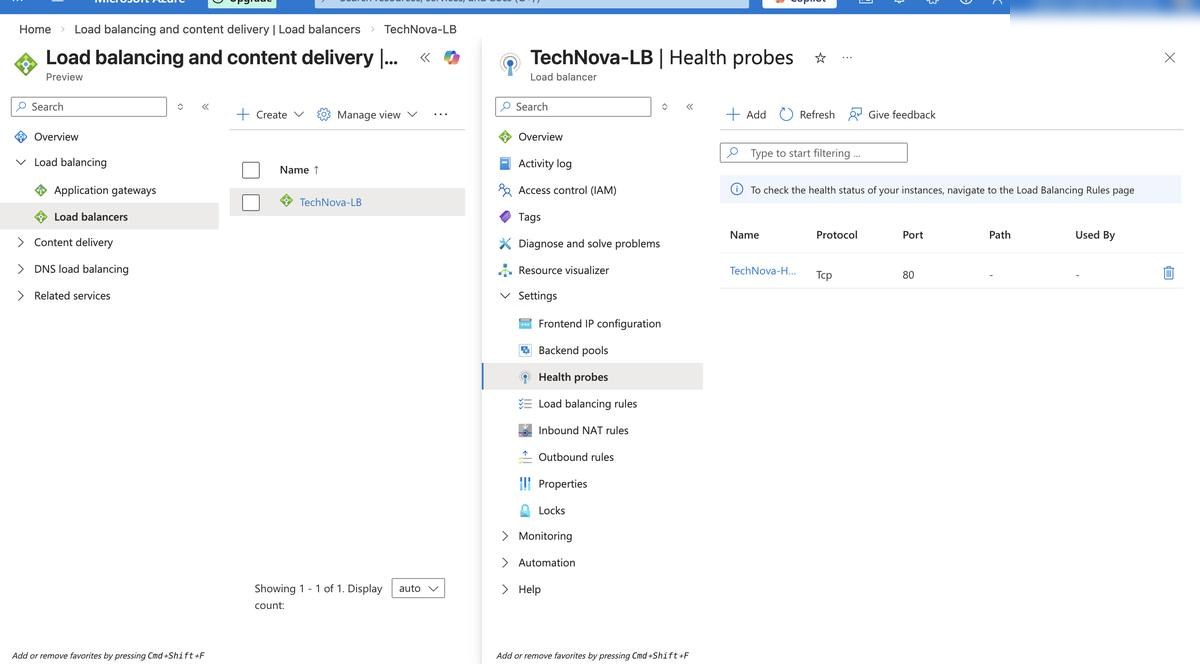Screen dimensions: 1200x664
Task: Close the Health probes blade
Action: tap(1170, 58)
